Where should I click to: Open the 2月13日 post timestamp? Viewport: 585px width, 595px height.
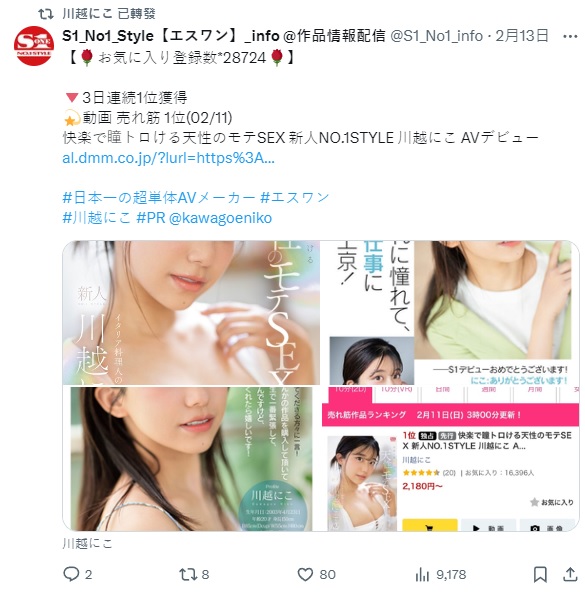pyautogui.click(x=522, y=36)
